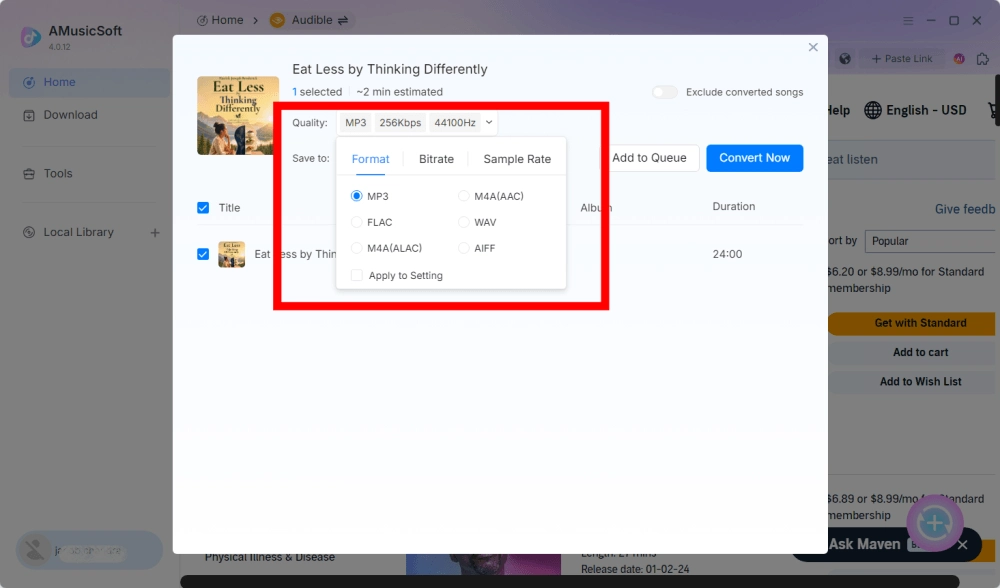Screen dimensions: 1000x588
Task: Click the red AI badge icon
Action: pyautogui.click(x=959, y=59)
